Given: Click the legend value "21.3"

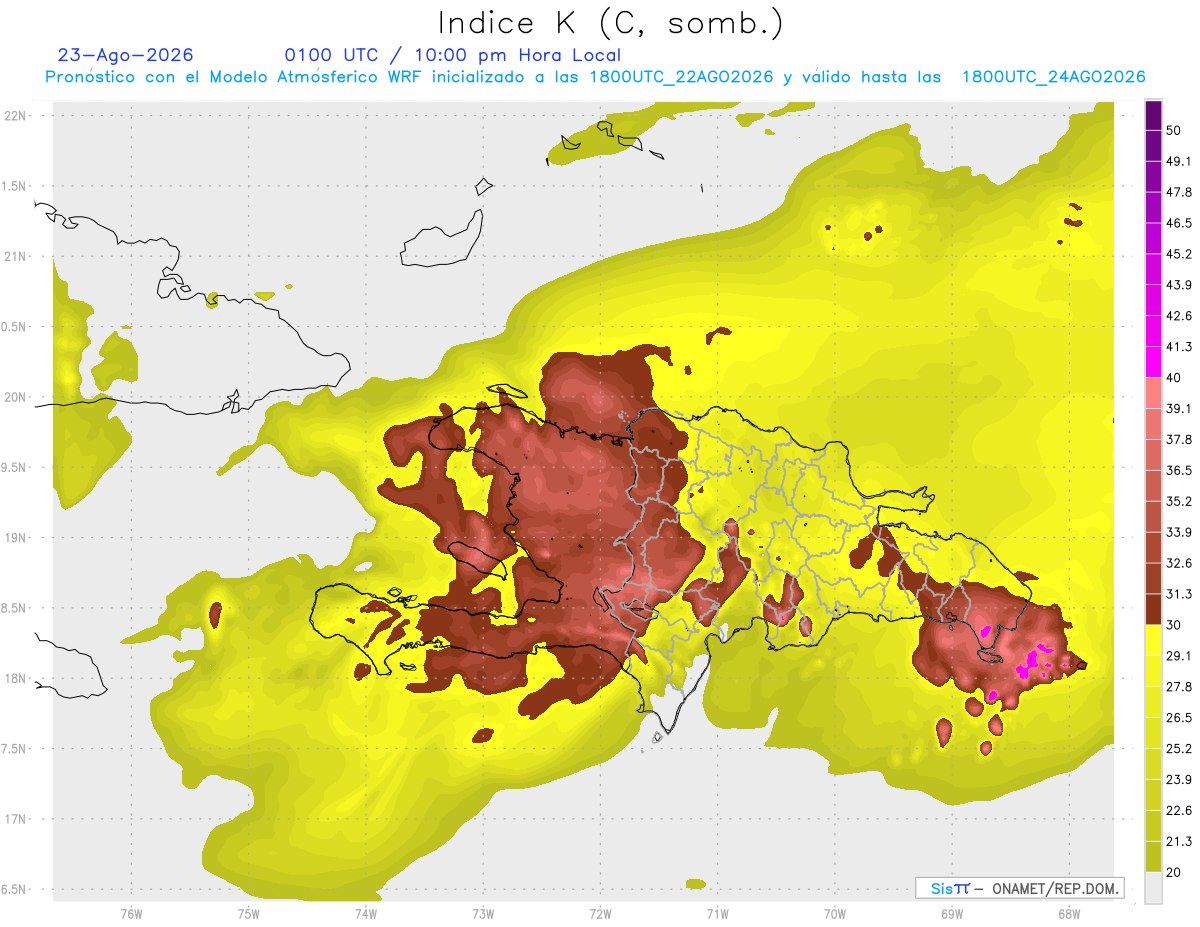Looking at the screenshot, I should point(1179,842).
